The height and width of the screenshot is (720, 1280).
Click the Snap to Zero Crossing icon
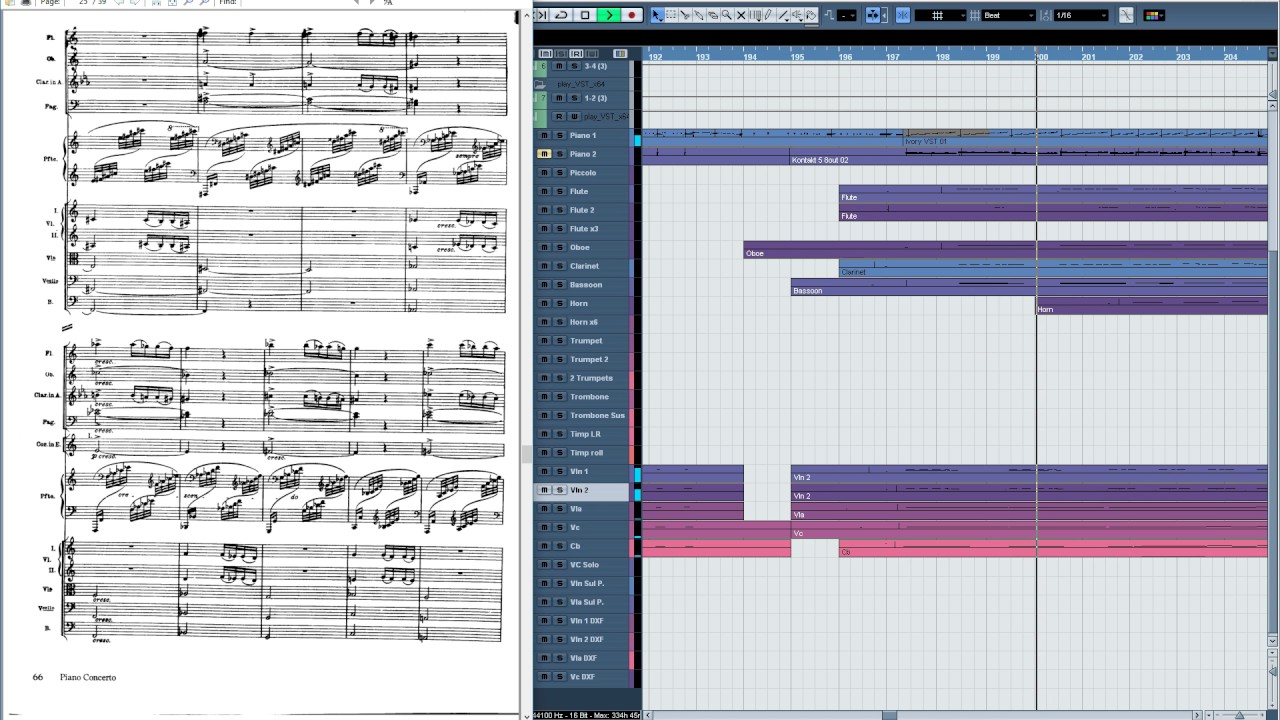[x=1126, y=15]
